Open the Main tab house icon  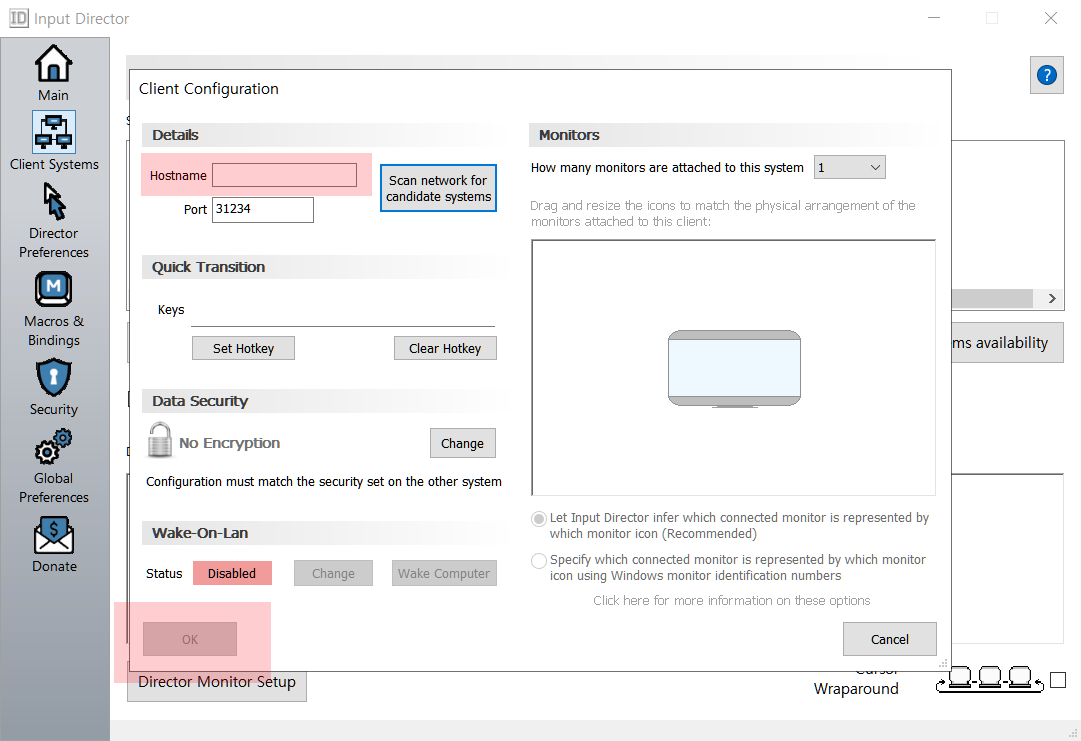click(54, 63)
